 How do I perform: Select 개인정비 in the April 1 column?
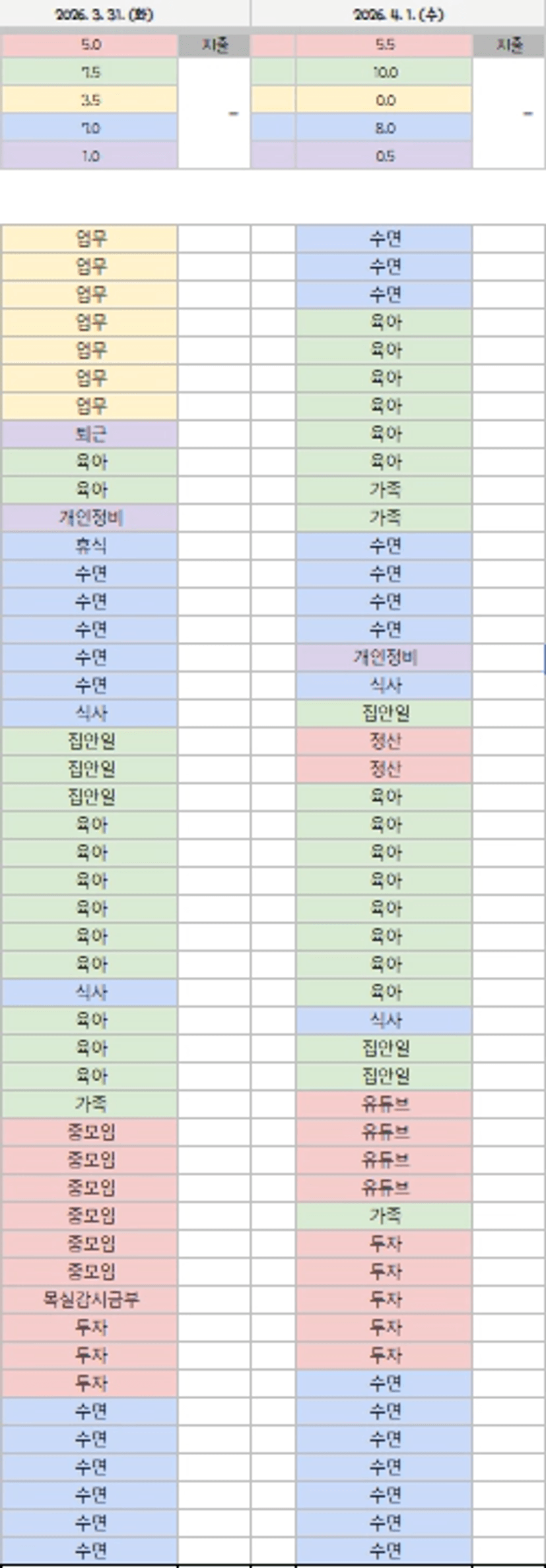pyautogui.click(x=384, y=657)
